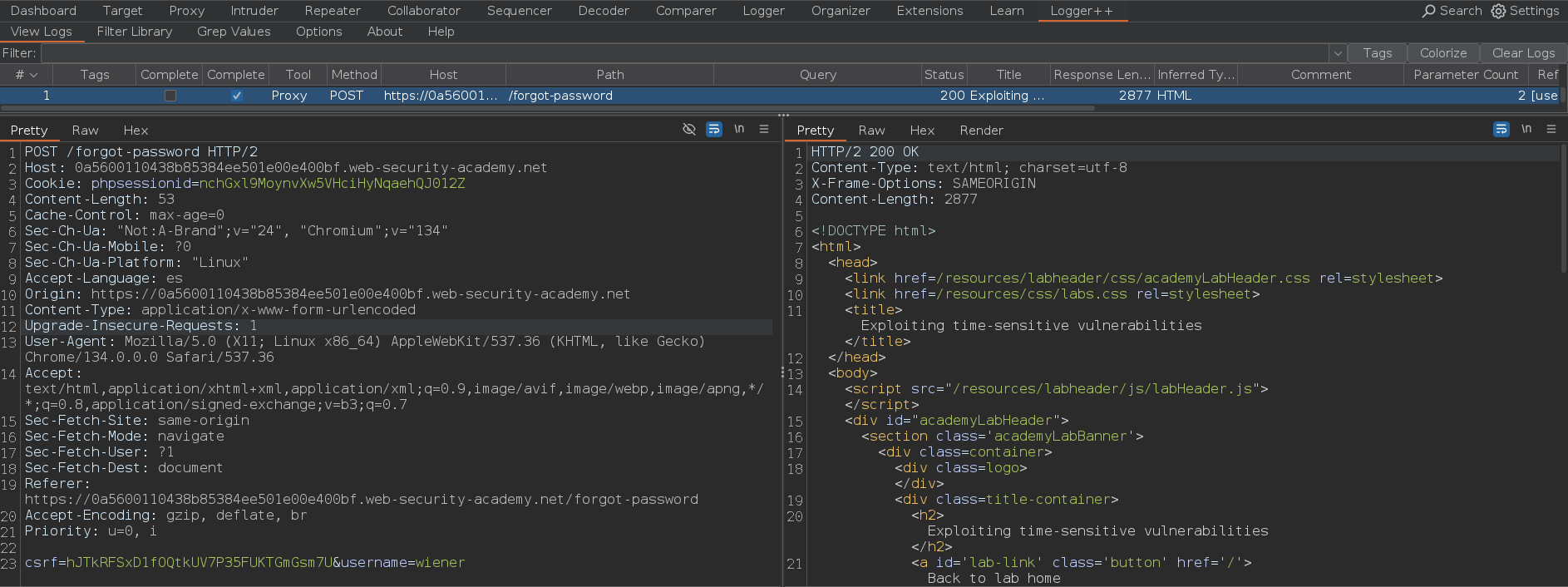
Task: Toggle the \n newline icon in response panel
Action: 1526,129
